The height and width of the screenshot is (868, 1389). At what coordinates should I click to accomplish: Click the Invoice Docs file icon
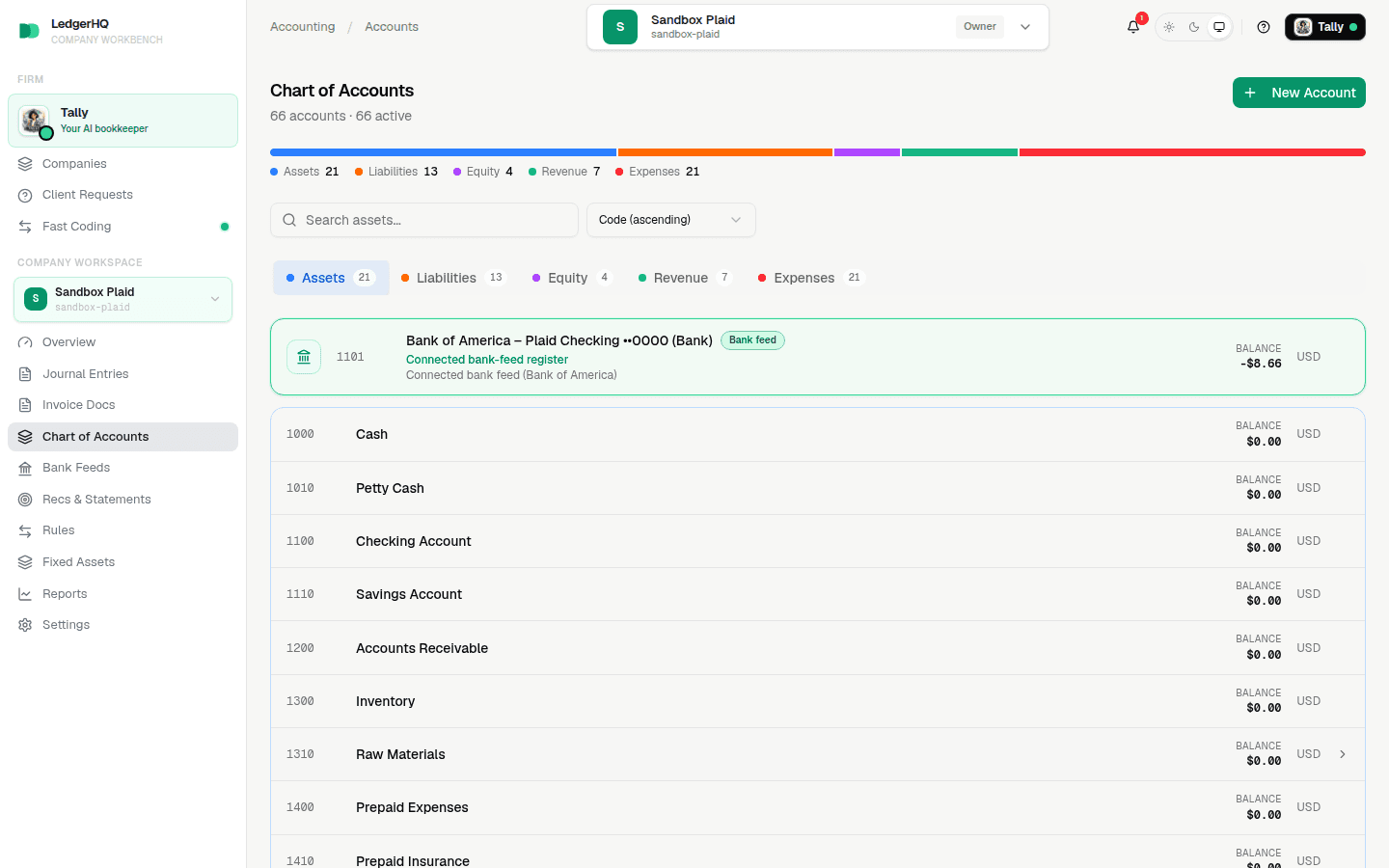coord(25,405)
